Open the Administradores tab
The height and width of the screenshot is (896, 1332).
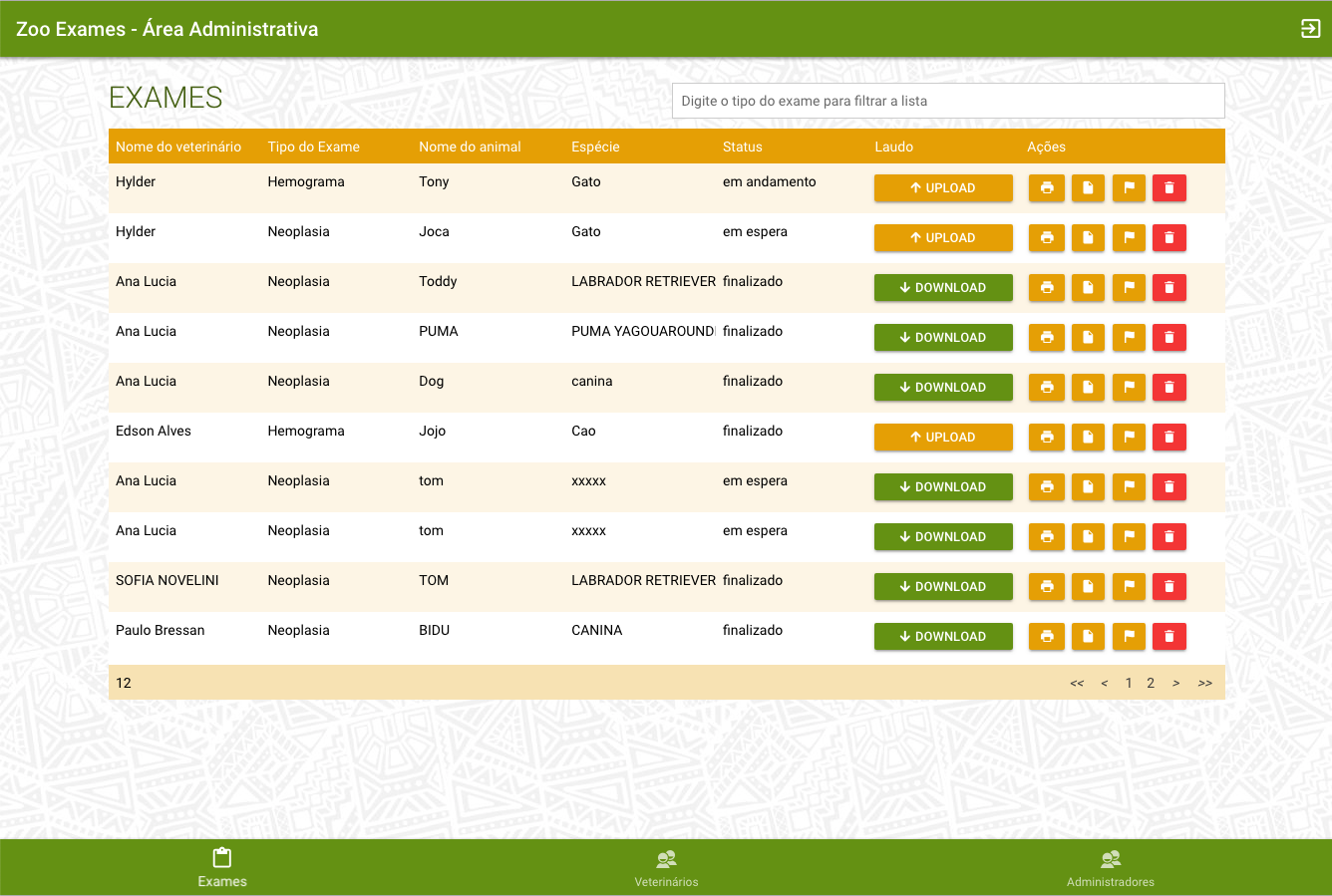click(1110, 867)
